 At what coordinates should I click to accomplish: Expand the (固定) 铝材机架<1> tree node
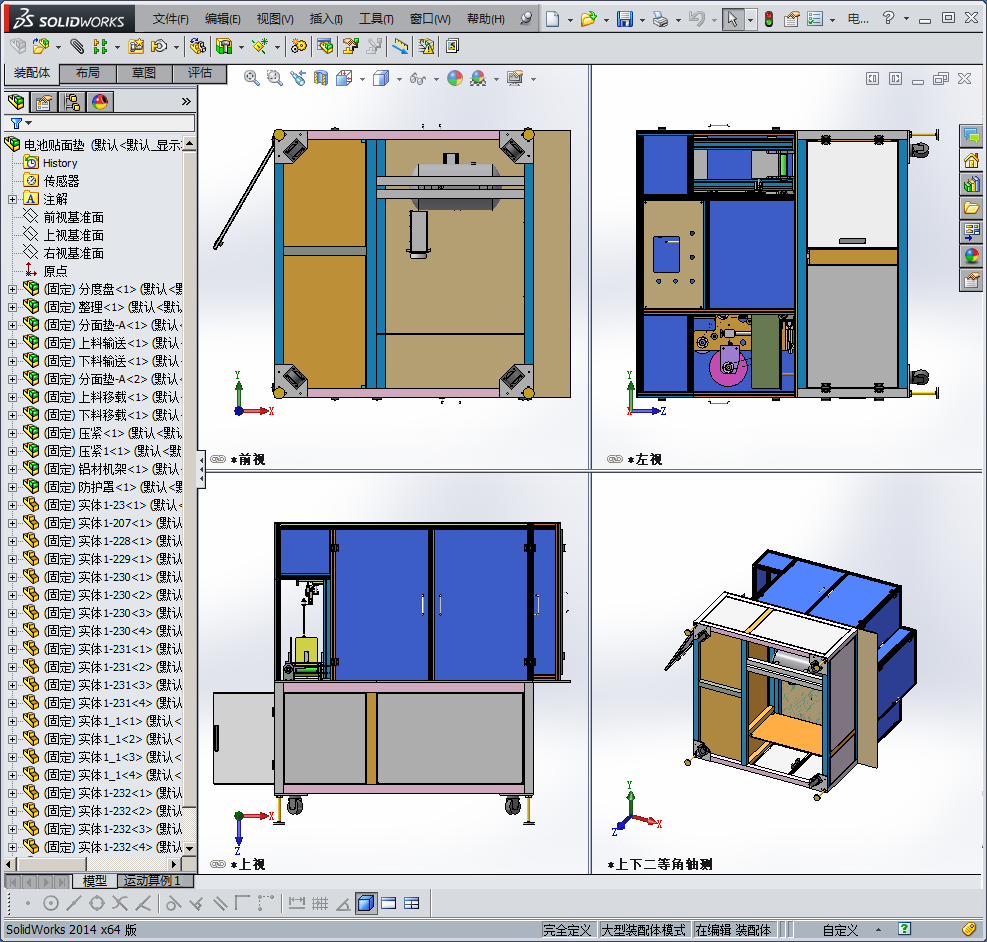click(12, 469)
